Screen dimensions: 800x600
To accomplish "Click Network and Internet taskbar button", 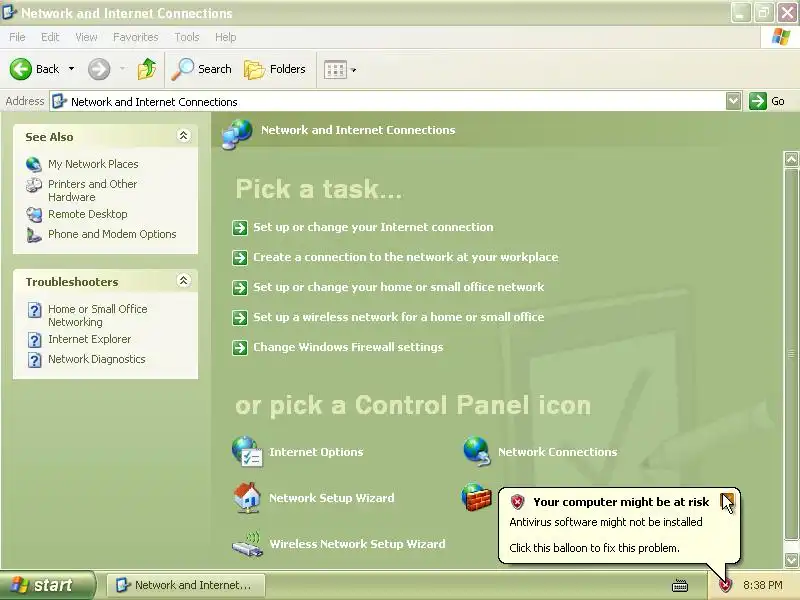I will coord(186,585).
